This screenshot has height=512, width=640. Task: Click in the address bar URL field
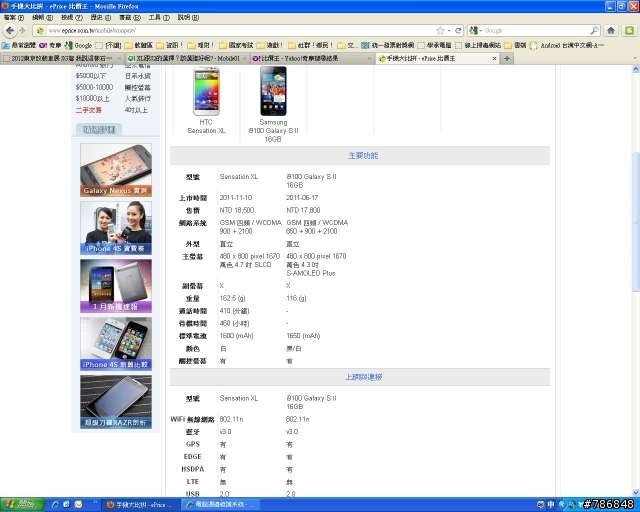pos(241,31)
